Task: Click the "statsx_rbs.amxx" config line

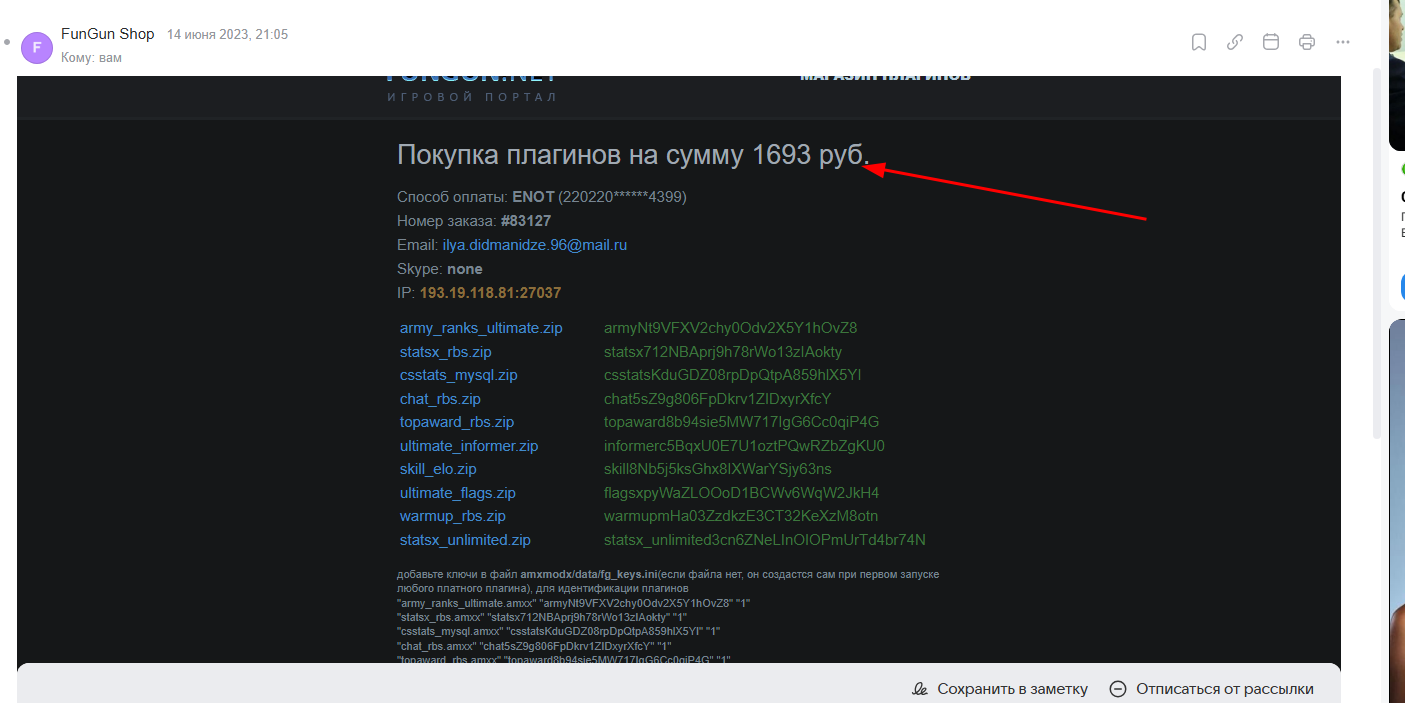Action: [542, 617]
